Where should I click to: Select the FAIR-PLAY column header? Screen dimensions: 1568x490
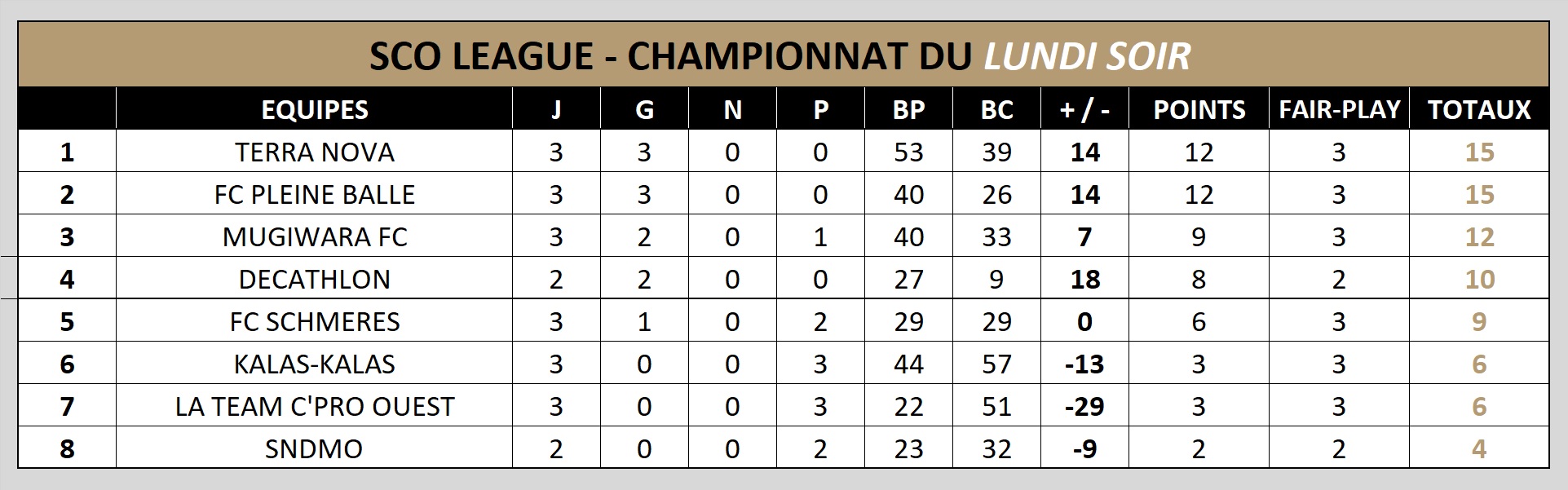click(1339, 110)
